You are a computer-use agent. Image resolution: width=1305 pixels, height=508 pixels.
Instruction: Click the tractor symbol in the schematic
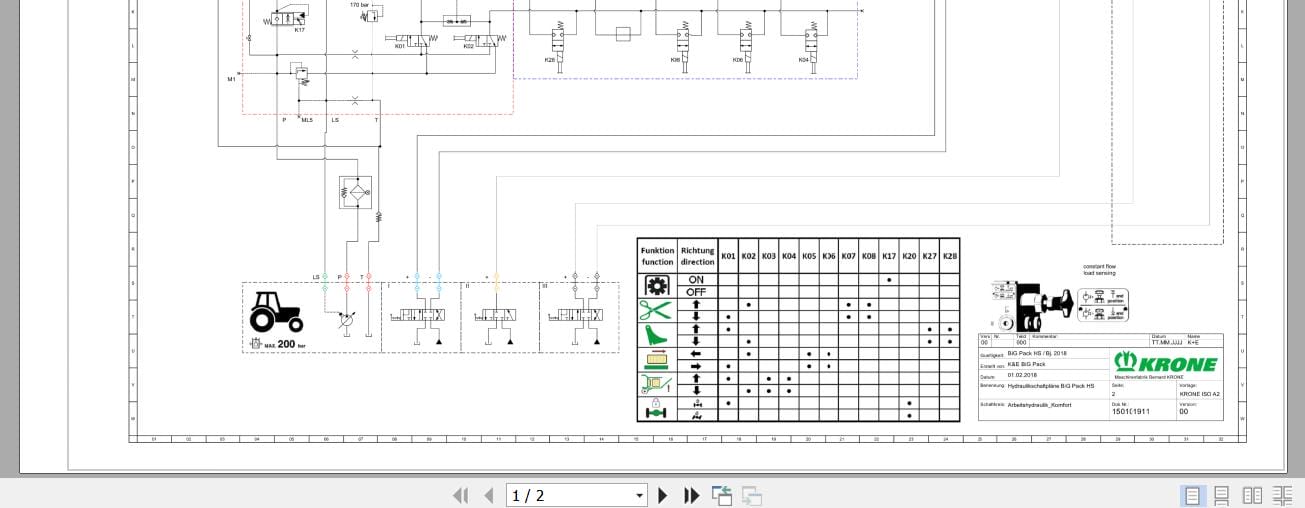pos(277,311)
